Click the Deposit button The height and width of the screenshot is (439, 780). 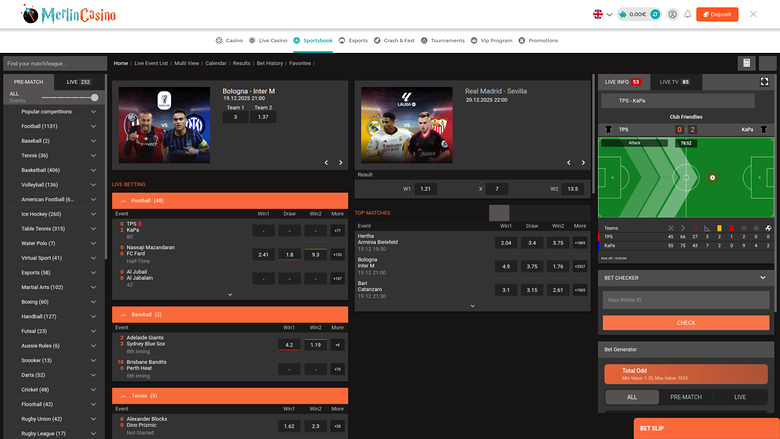(x=716, y=14)
